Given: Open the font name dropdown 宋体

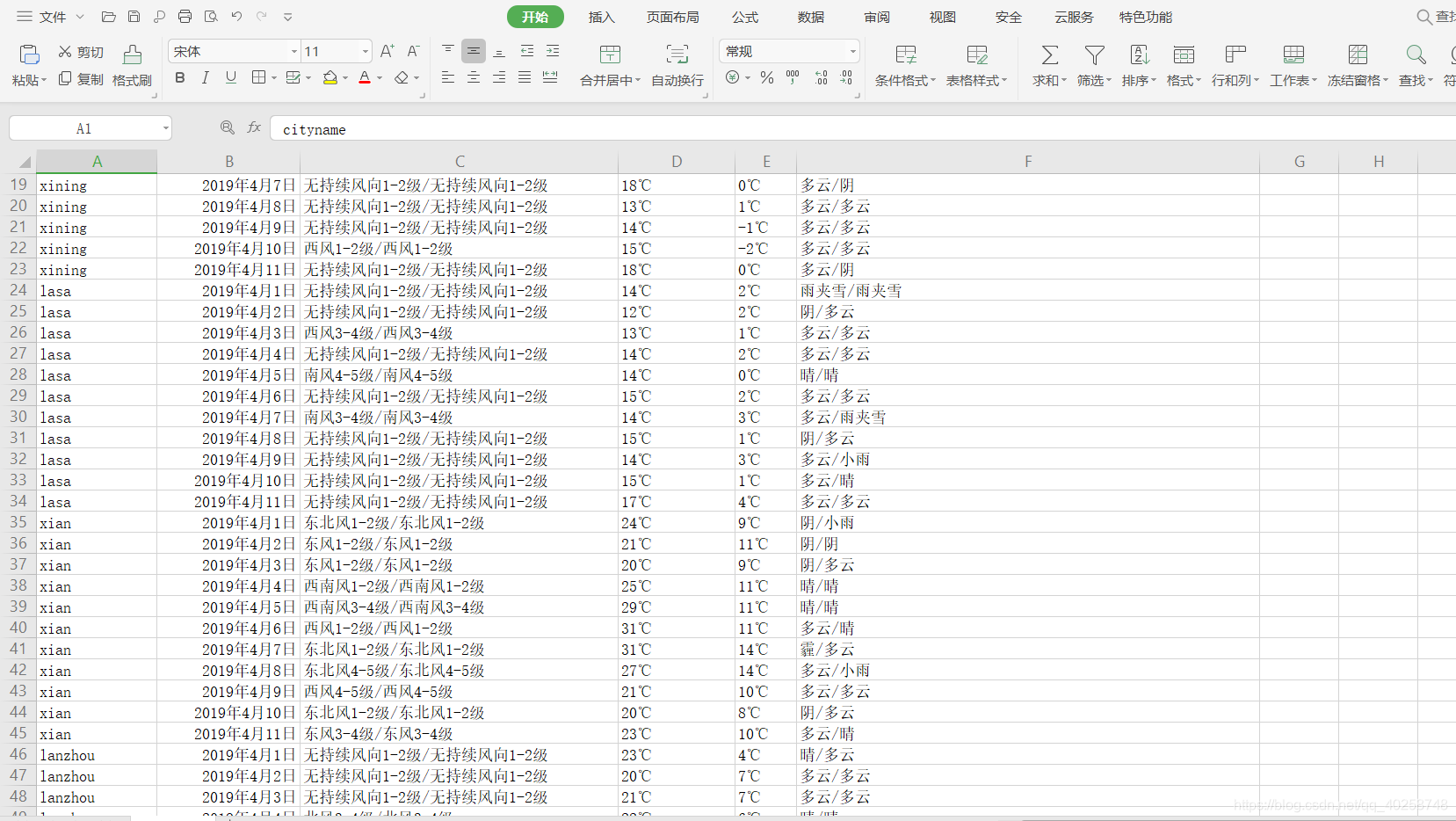Looking at the screenshot, I should coord(294,52).
